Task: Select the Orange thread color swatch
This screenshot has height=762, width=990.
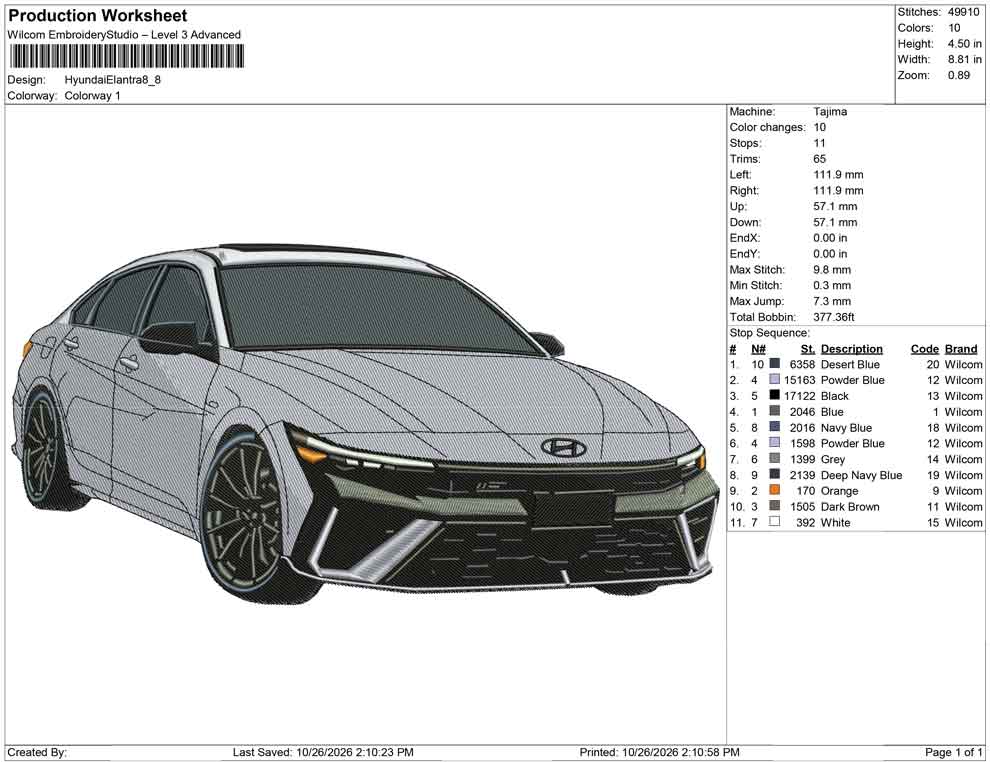Action: 775,490
